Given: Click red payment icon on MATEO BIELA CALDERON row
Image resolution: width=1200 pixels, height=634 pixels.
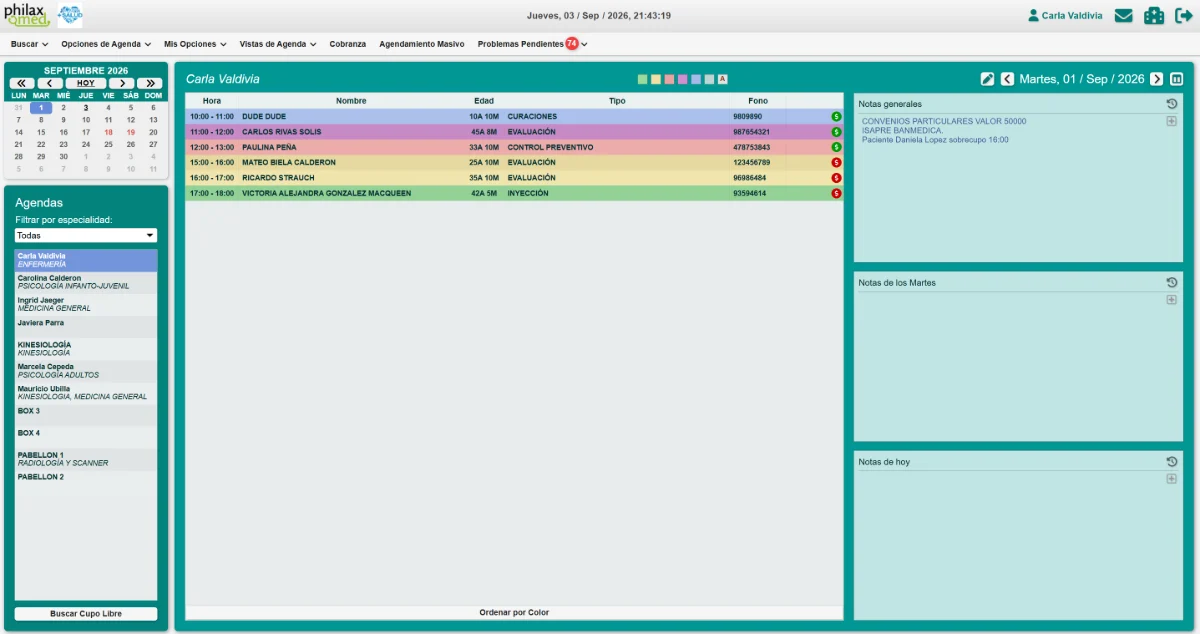Looking at the screenshot, I should coord(836,163).
